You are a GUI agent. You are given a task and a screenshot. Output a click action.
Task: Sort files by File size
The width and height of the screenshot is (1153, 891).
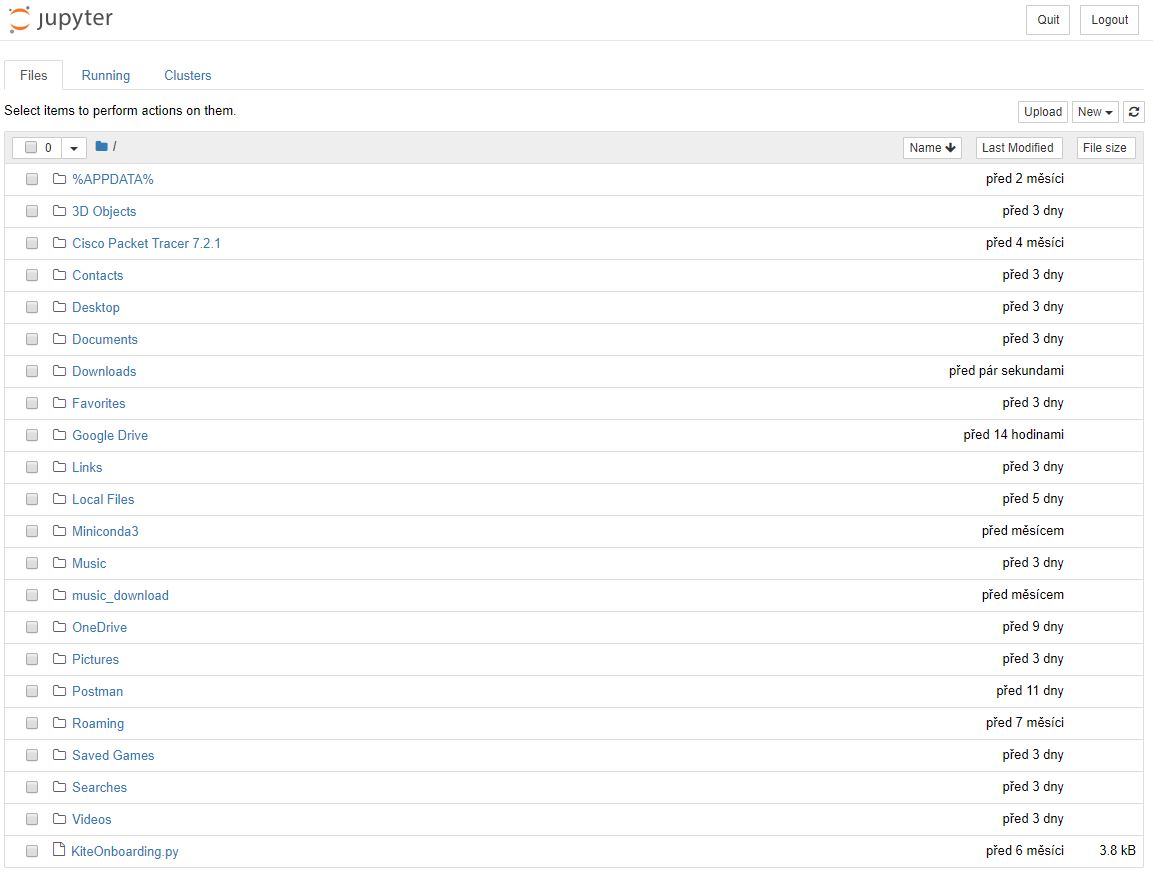pyautogui.click(x=1105, y=148)
